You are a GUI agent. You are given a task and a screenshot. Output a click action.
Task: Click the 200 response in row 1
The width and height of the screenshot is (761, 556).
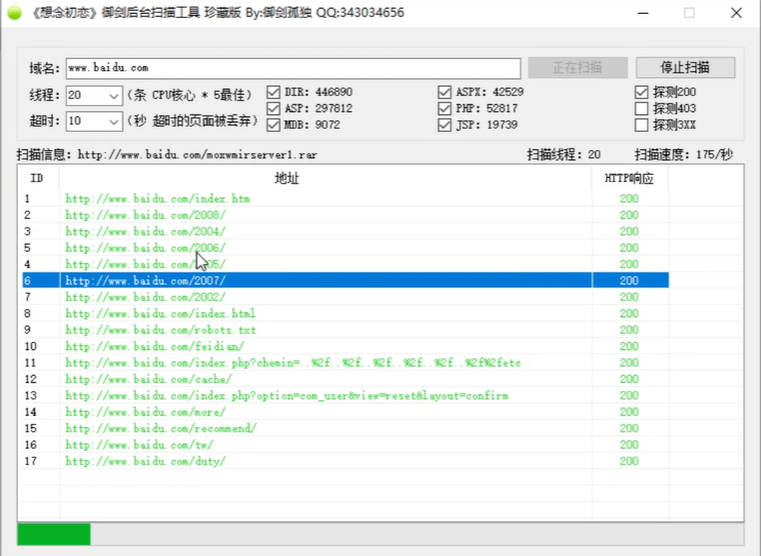click(629, 198)
